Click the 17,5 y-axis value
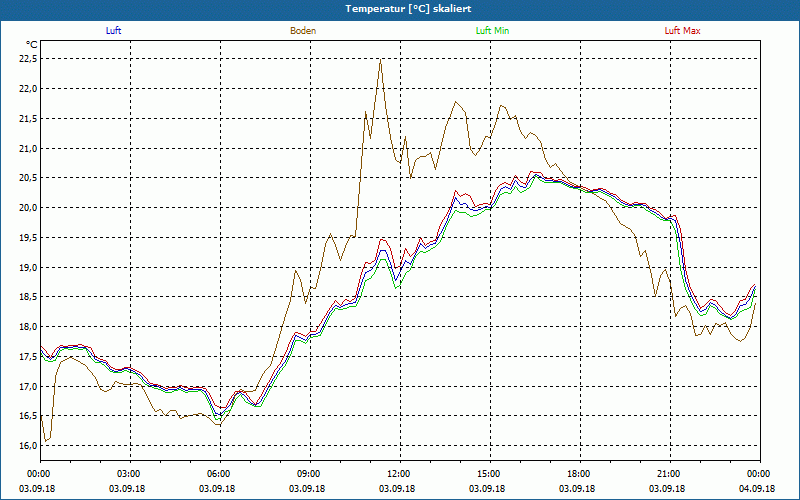The image size is (800, 500). tap(28, 357)
